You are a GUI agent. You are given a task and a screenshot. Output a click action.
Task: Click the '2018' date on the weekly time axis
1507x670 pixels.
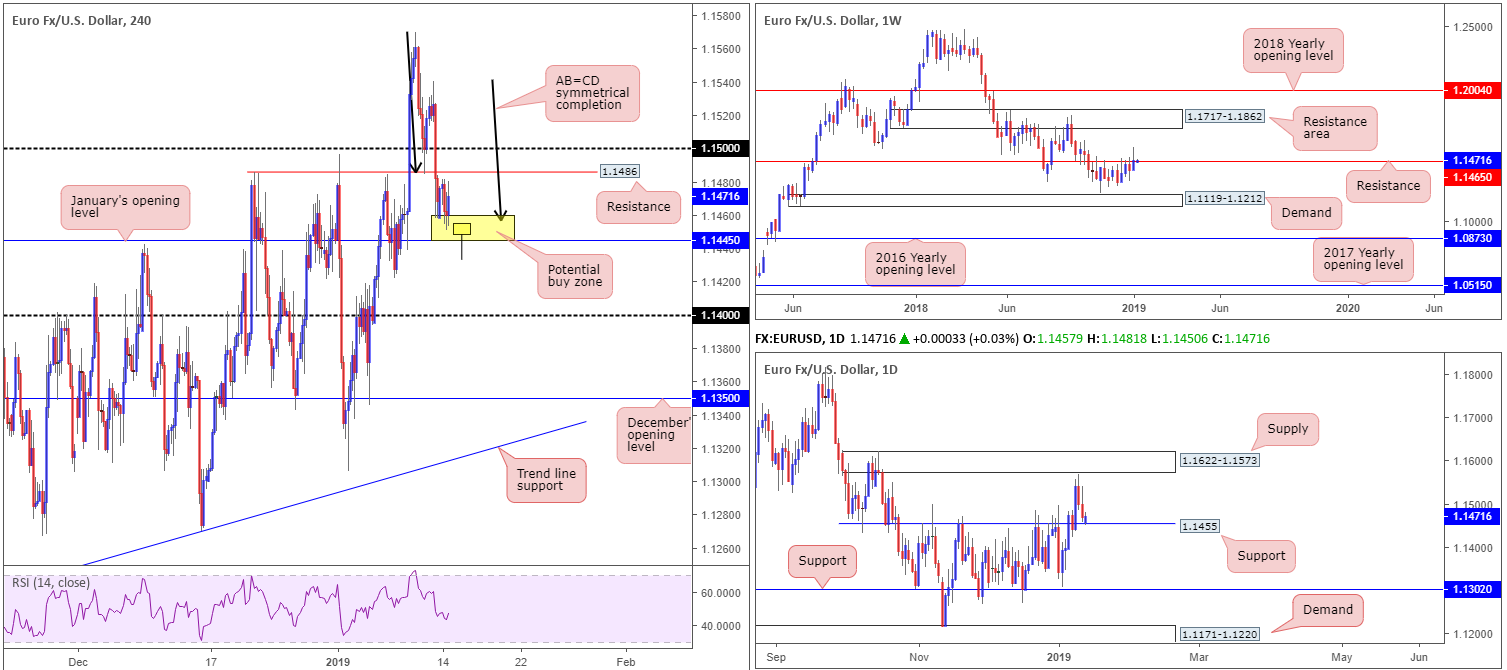(915, 310)
